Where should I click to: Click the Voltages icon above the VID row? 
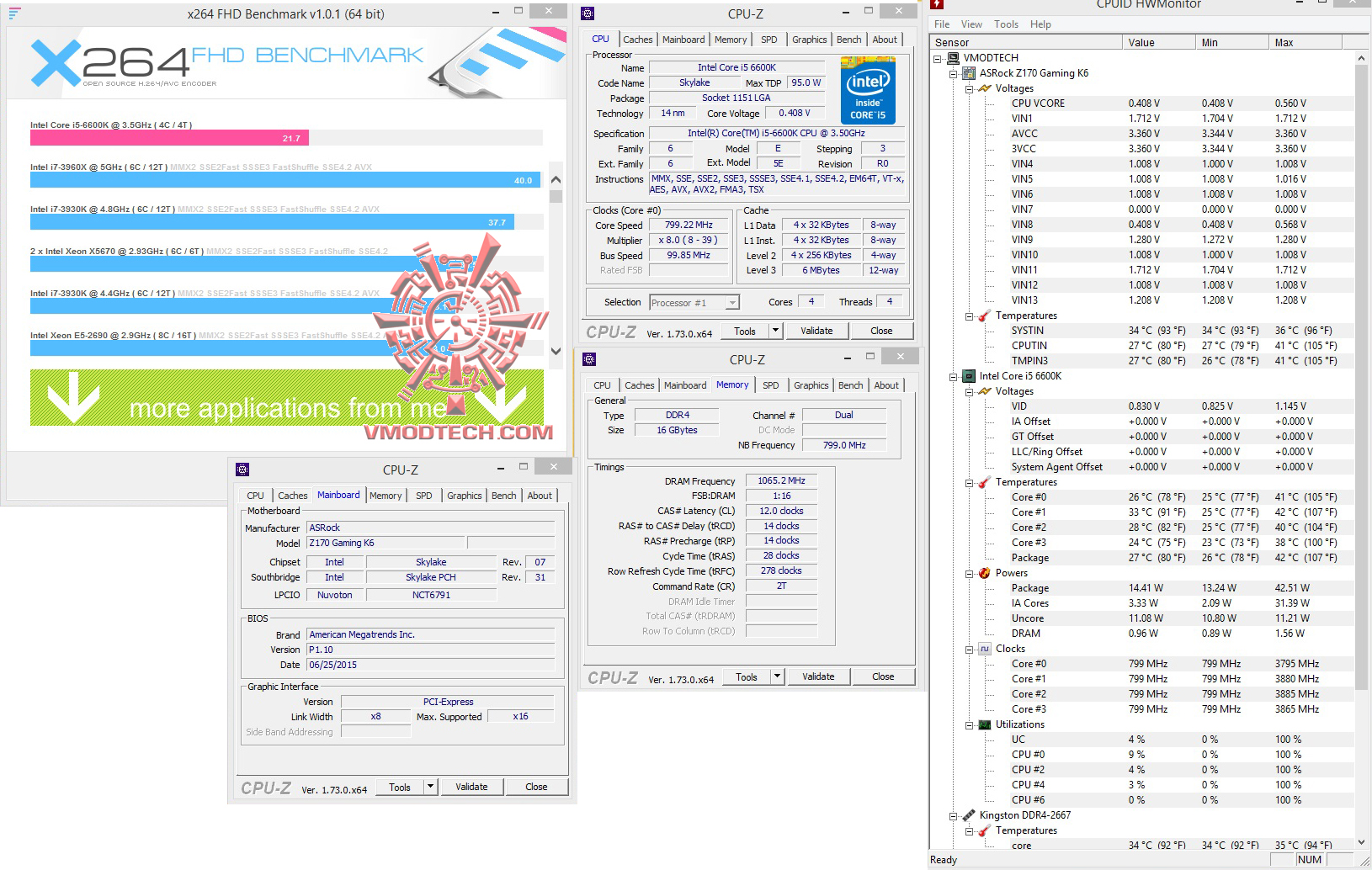coord(985,391)
